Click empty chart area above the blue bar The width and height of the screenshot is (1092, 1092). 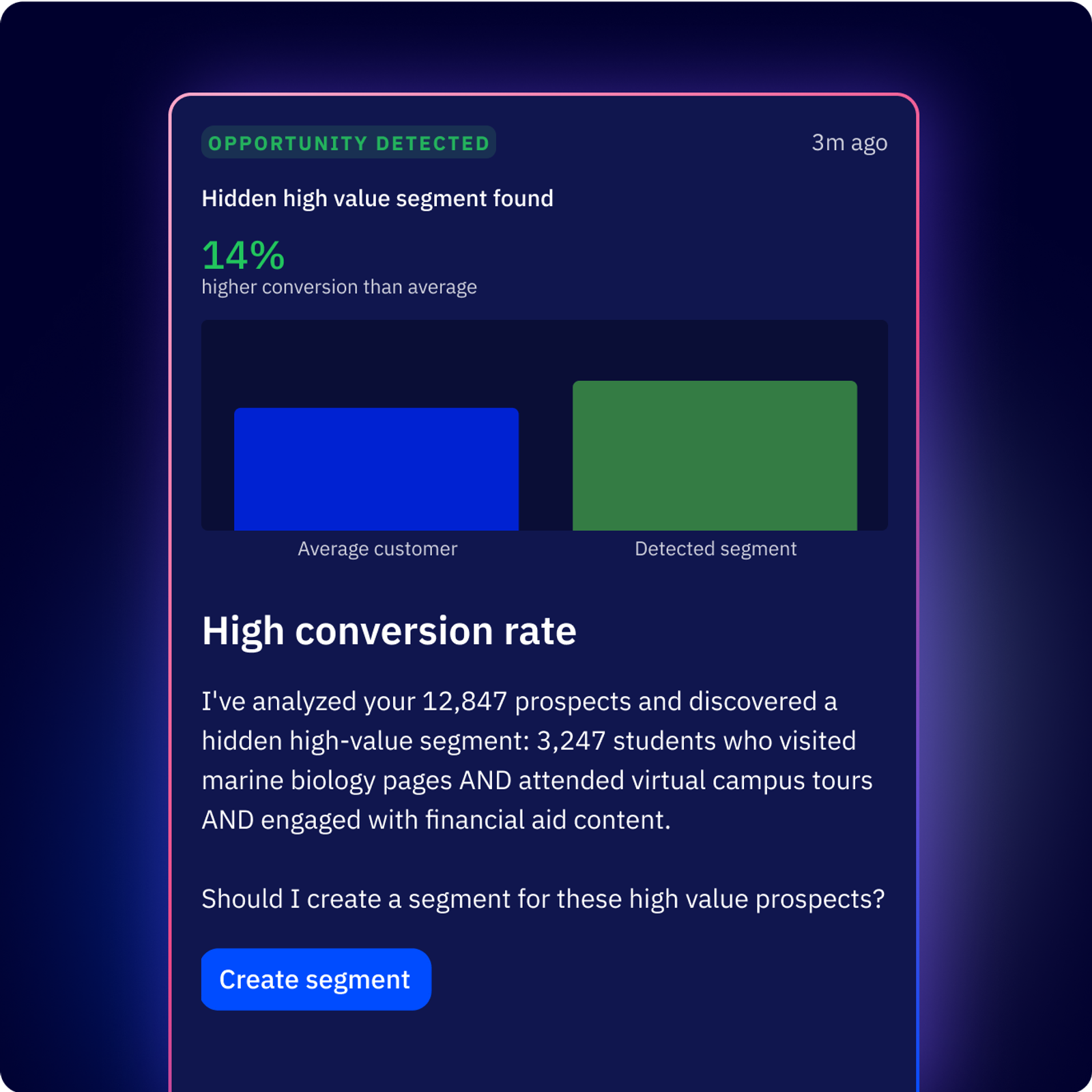(x=376, y=363)
